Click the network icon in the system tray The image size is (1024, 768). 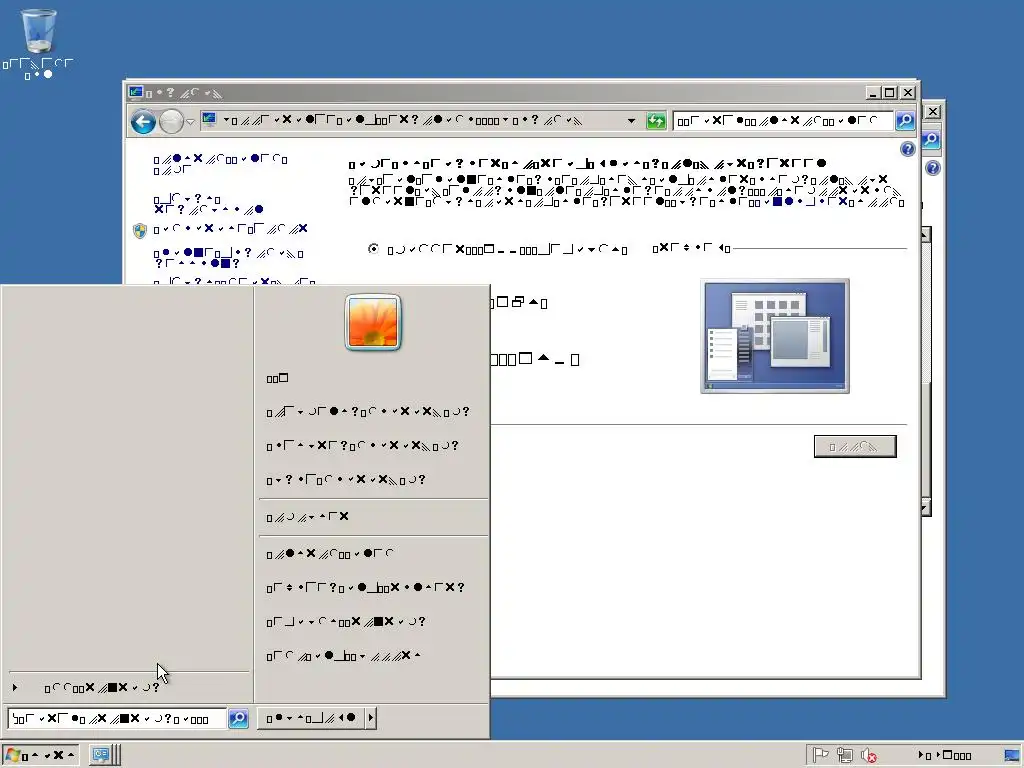pyautogui.click(x=844, y=756)
